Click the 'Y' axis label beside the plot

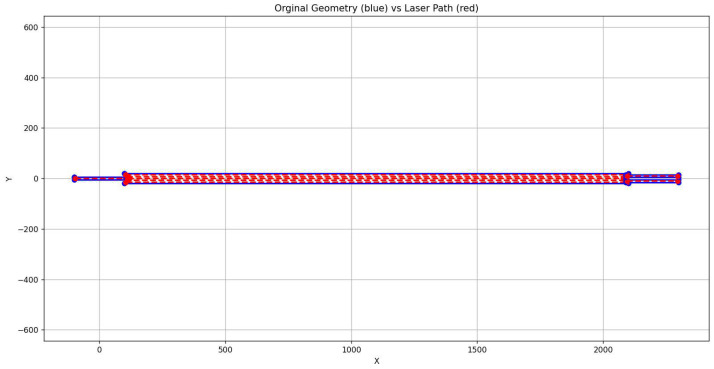(9, 179)
